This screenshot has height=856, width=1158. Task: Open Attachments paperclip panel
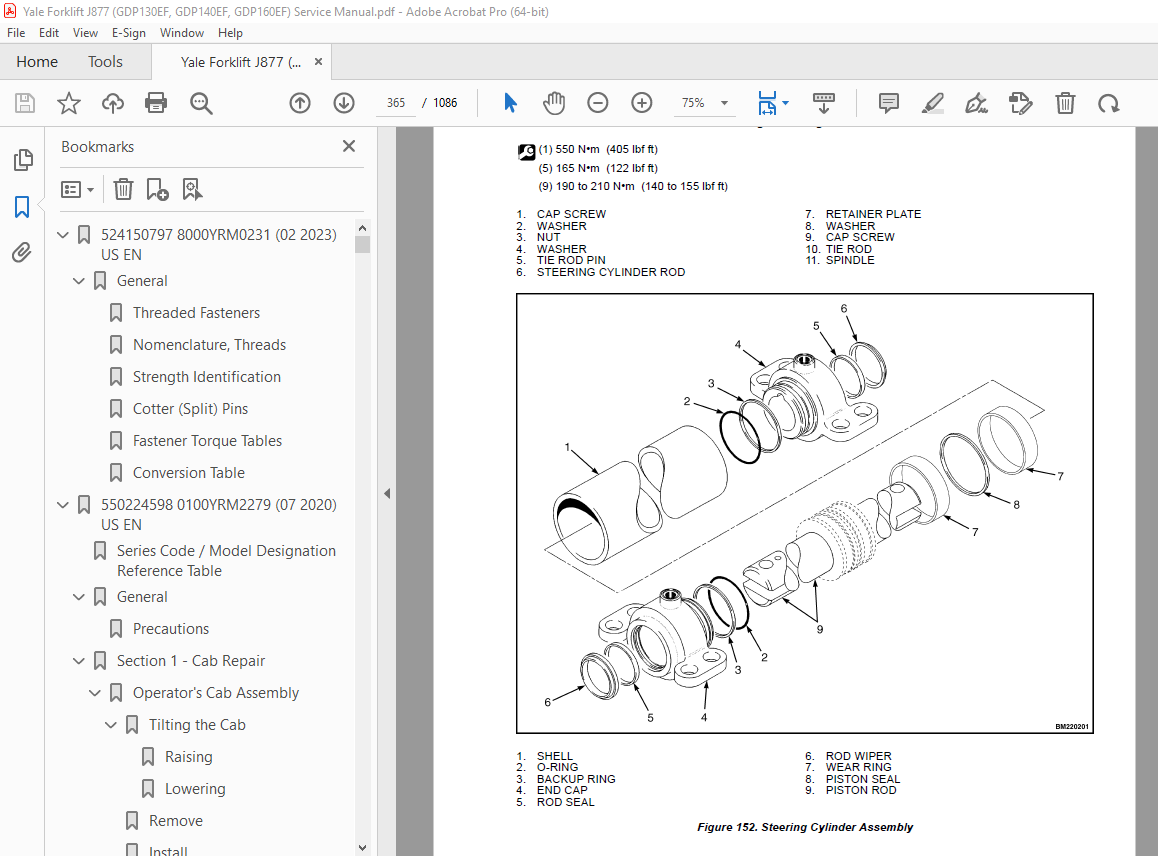click(x=22, y=253)
